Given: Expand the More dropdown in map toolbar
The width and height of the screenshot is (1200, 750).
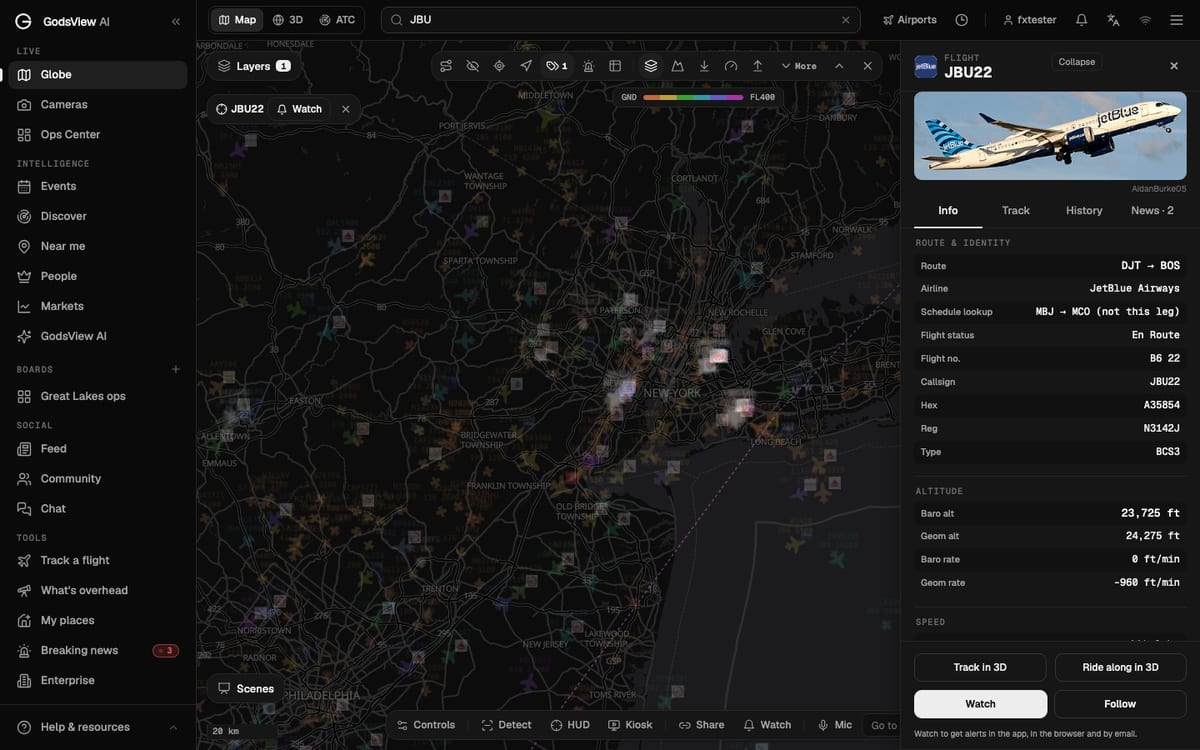Looking at the screenshot, I should pos(799,66).
